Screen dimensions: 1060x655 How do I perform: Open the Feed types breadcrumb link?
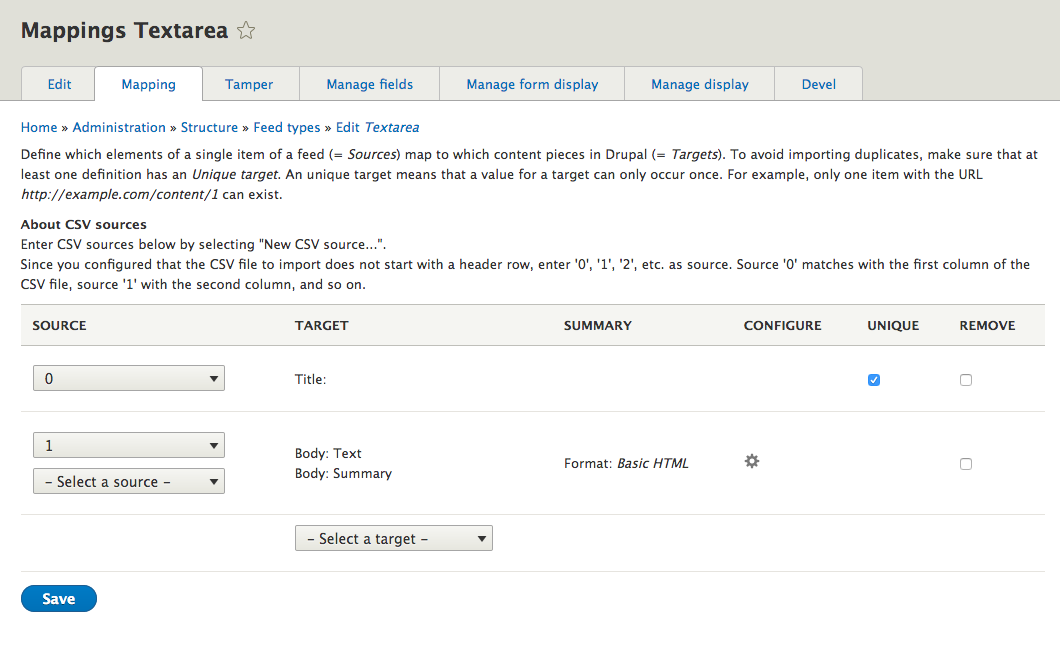pos(287,127)
